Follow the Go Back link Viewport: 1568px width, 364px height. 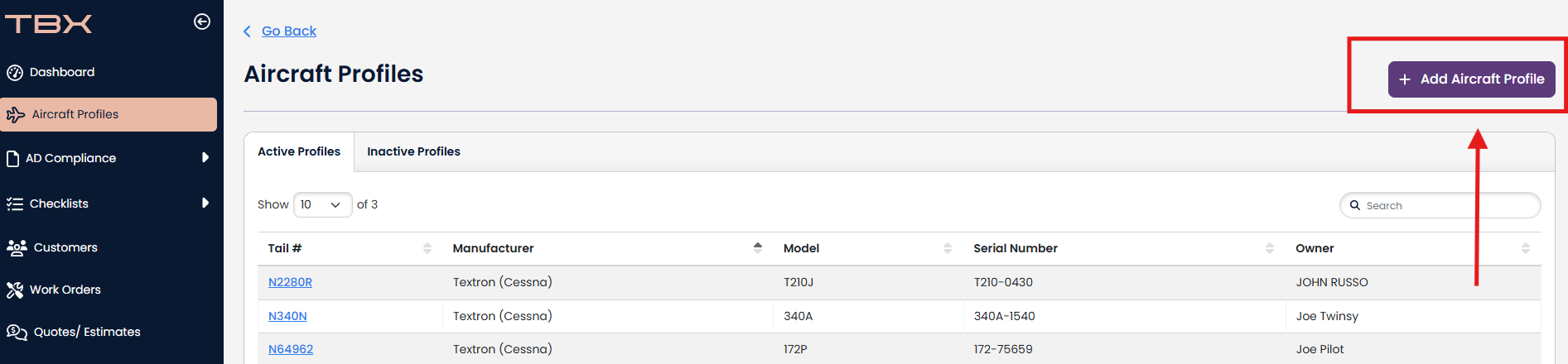[x=289, y=31]
